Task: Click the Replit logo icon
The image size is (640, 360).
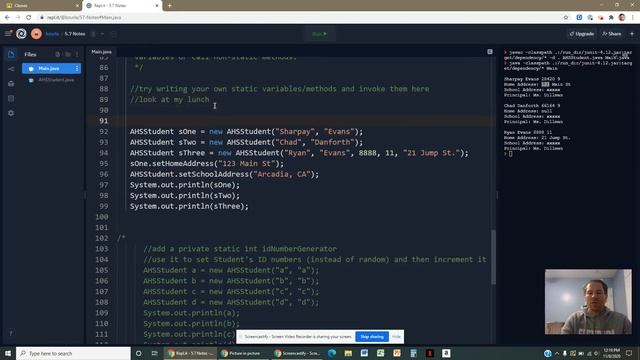Action: click(x=21, y=34)
